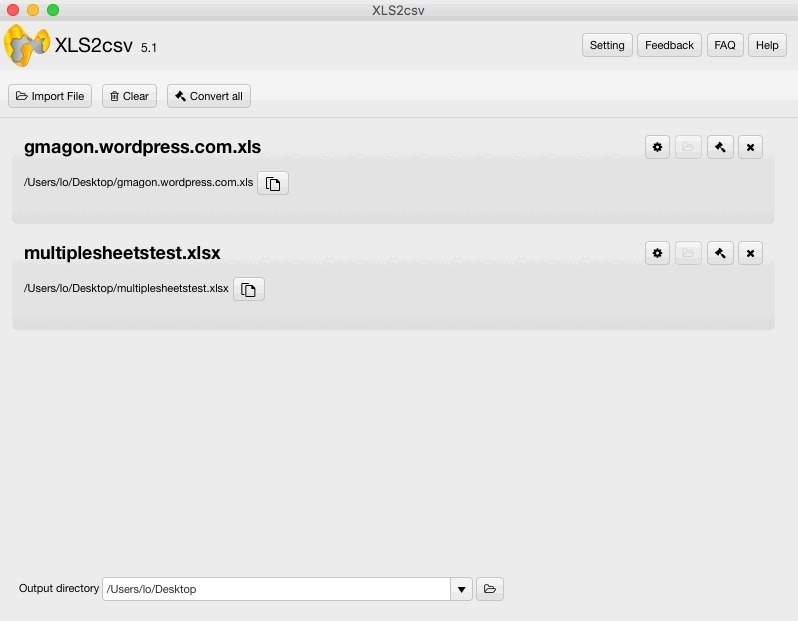
Task: Open the Help page
Action: click(x=767, y=45)
